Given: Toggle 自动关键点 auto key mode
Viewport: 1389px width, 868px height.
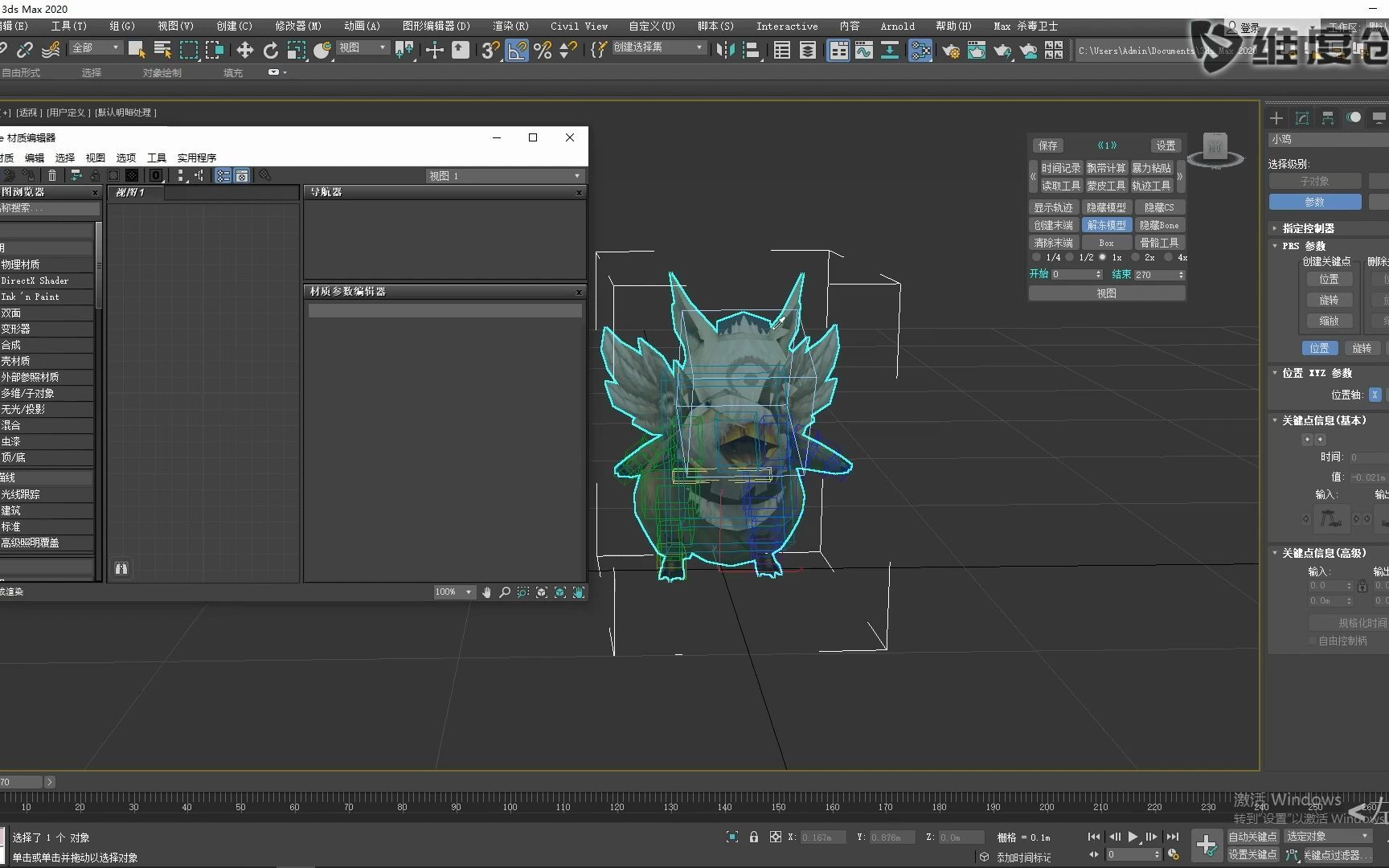Looking at the screenshot, I should [x=1252, y=837].
